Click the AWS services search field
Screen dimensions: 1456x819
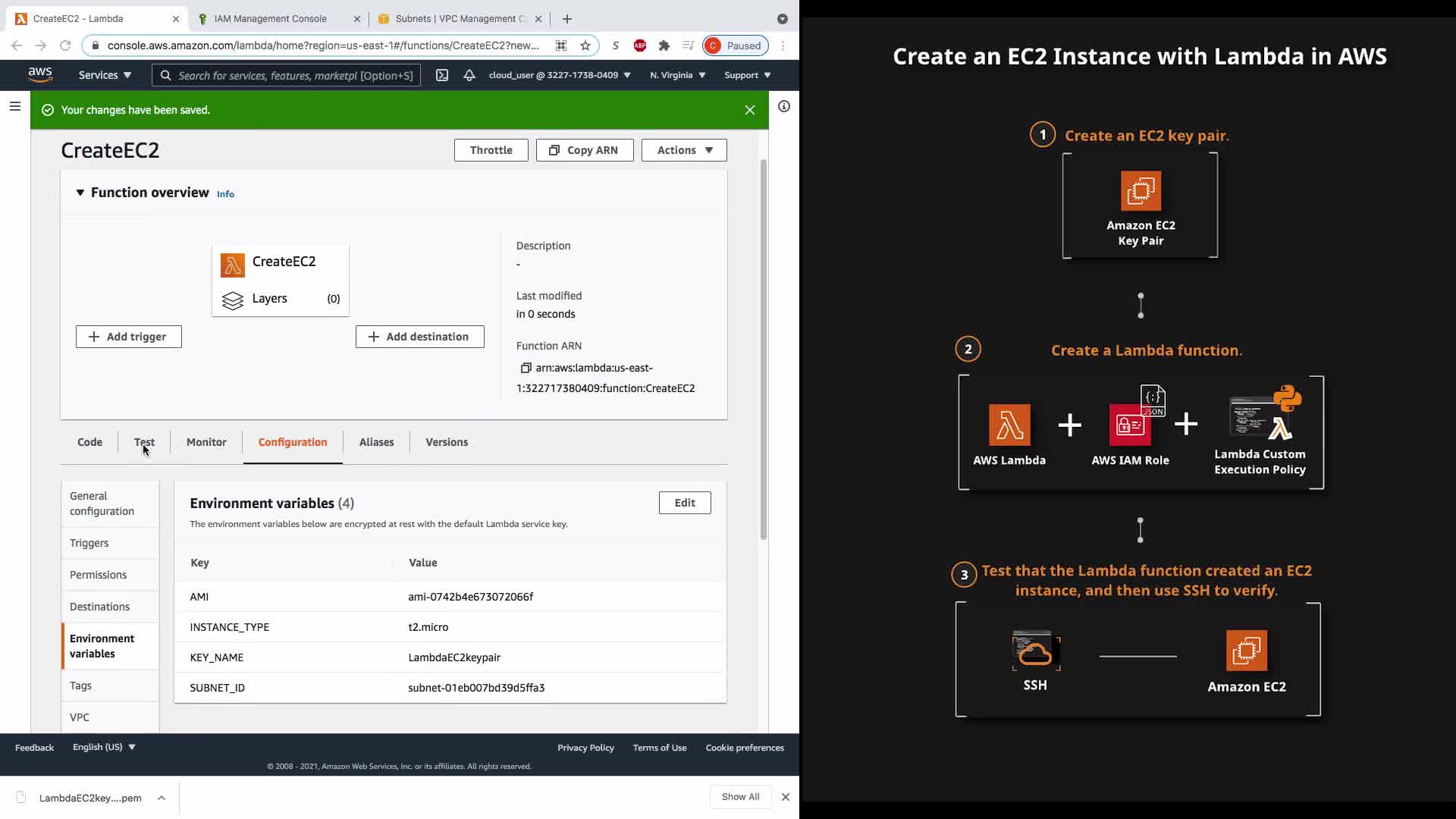287,75
